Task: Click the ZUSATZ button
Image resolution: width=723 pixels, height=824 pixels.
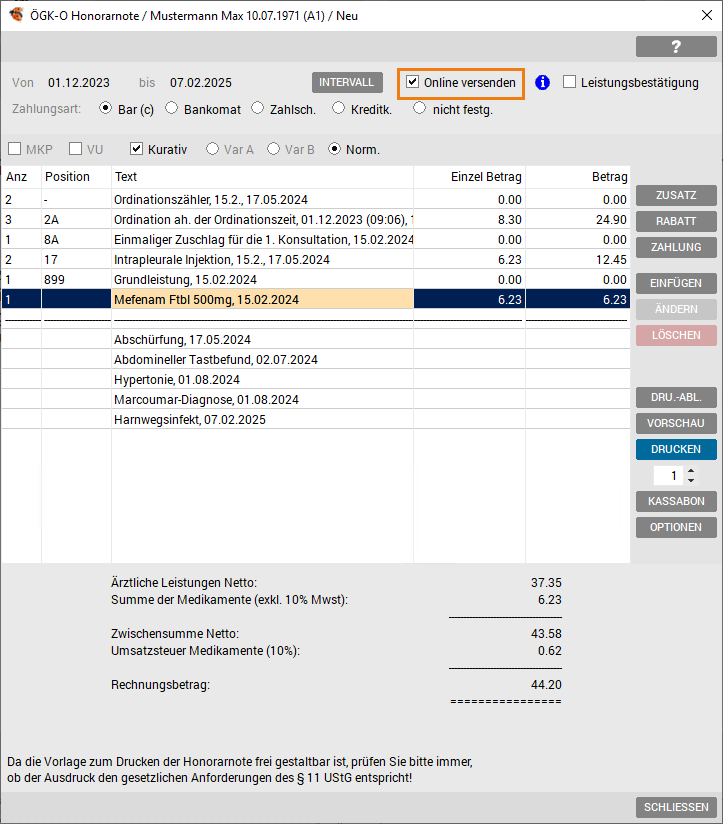Action: 676,195
